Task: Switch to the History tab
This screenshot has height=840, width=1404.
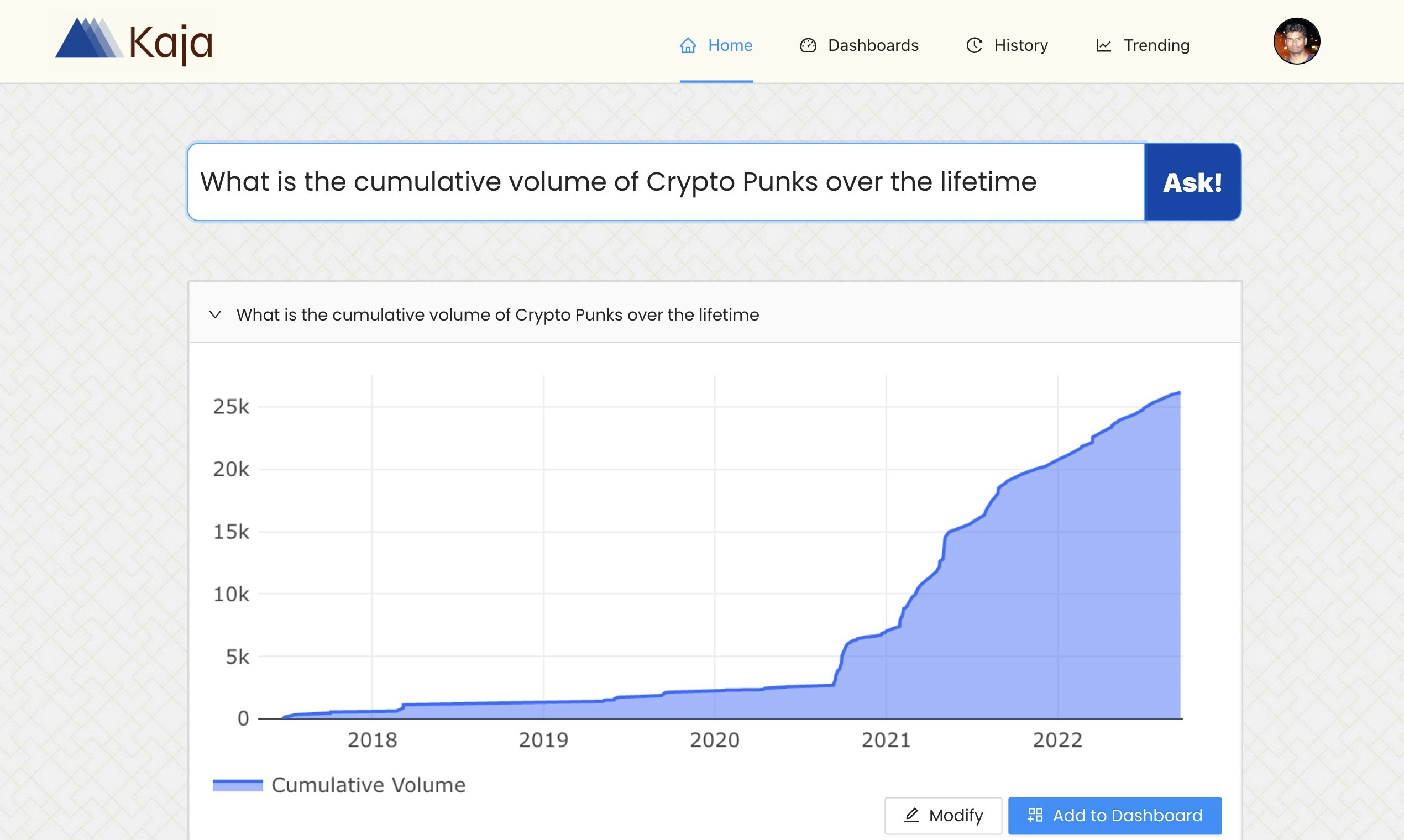Action: 1007,45
